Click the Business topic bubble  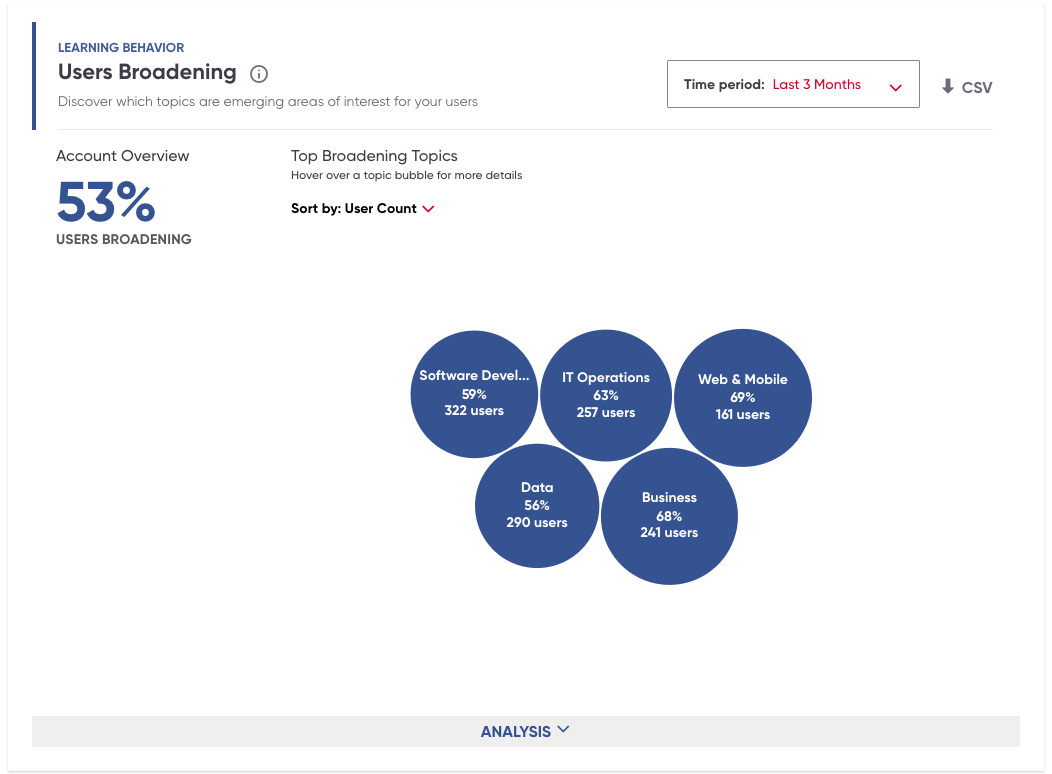click(x=669, y=515)
